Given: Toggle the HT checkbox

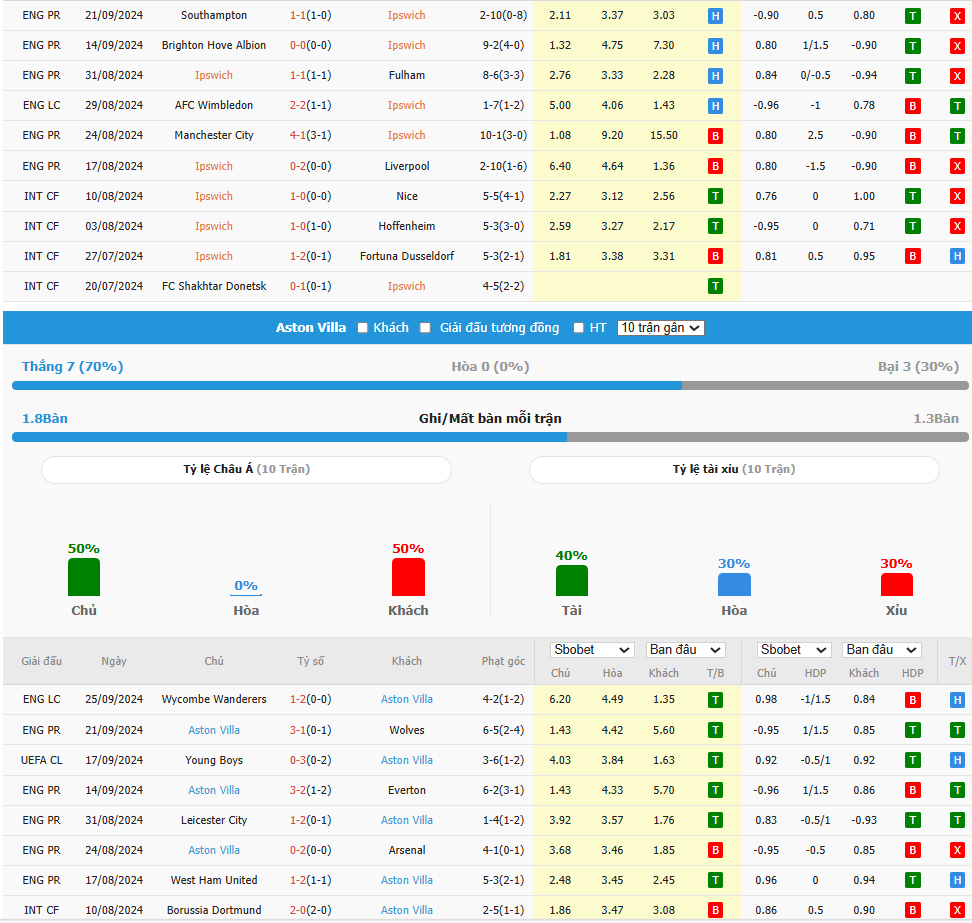Looking at the screenshot, I should click(x=578, y=328).
